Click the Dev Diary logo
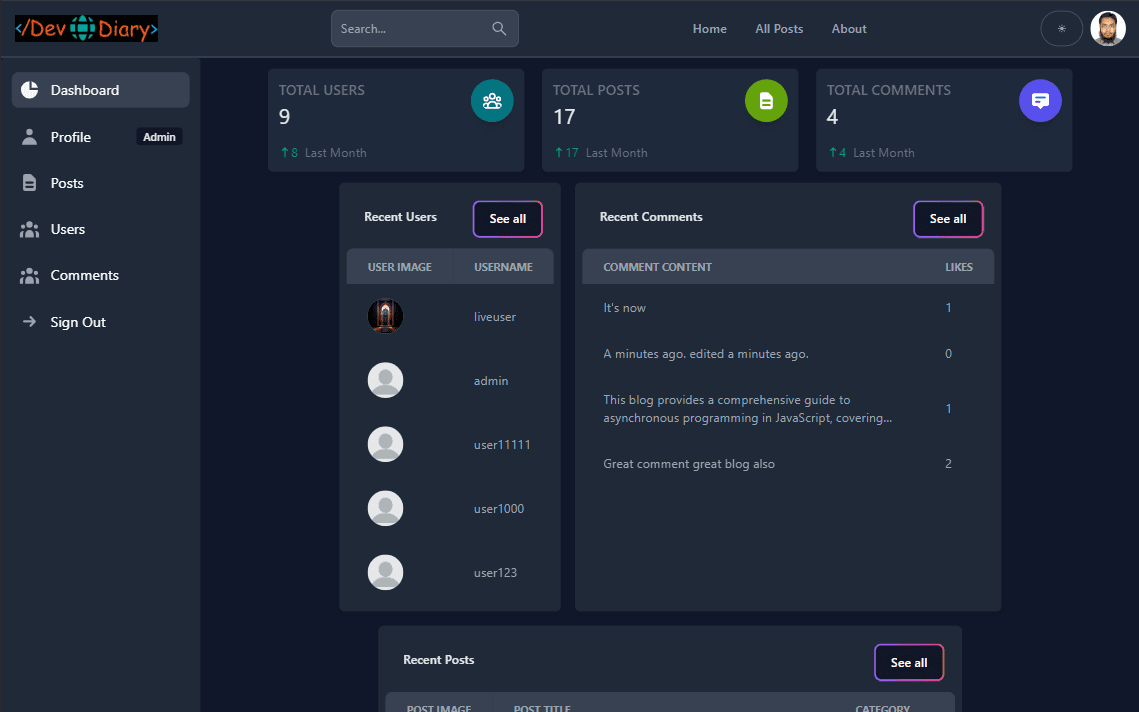1139x712 pixels. (86, 29)
